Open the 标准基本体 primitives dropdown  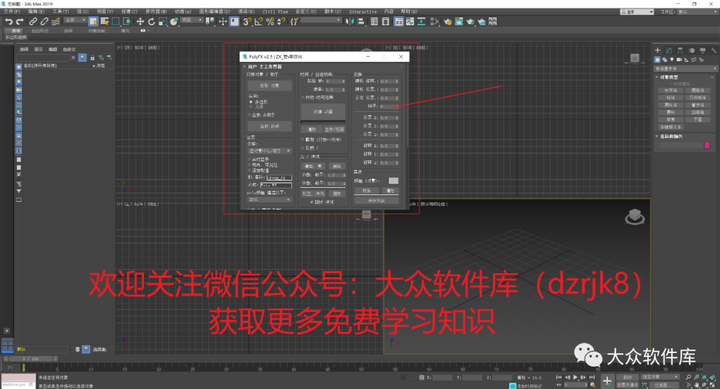coord(686,69)
